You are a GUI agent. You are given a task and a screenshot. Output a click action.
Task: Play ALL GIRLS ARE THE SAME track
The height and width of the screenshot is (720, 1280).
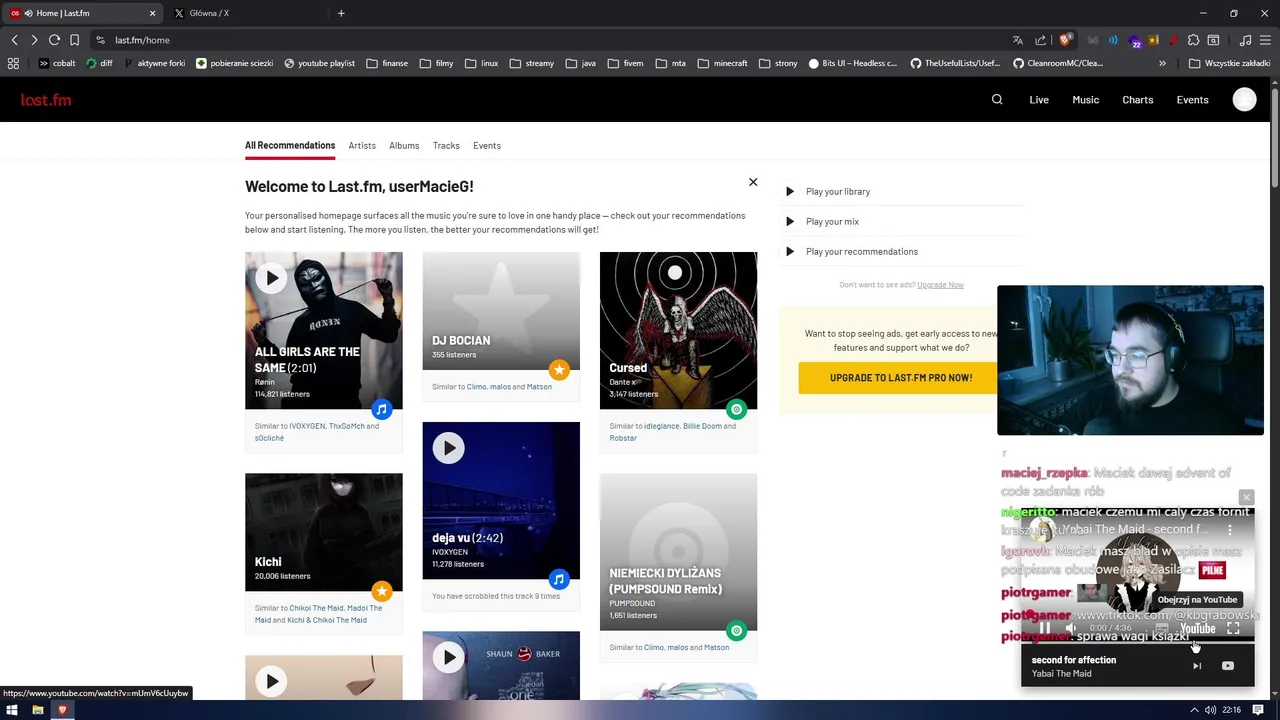(x=271, y=278)
